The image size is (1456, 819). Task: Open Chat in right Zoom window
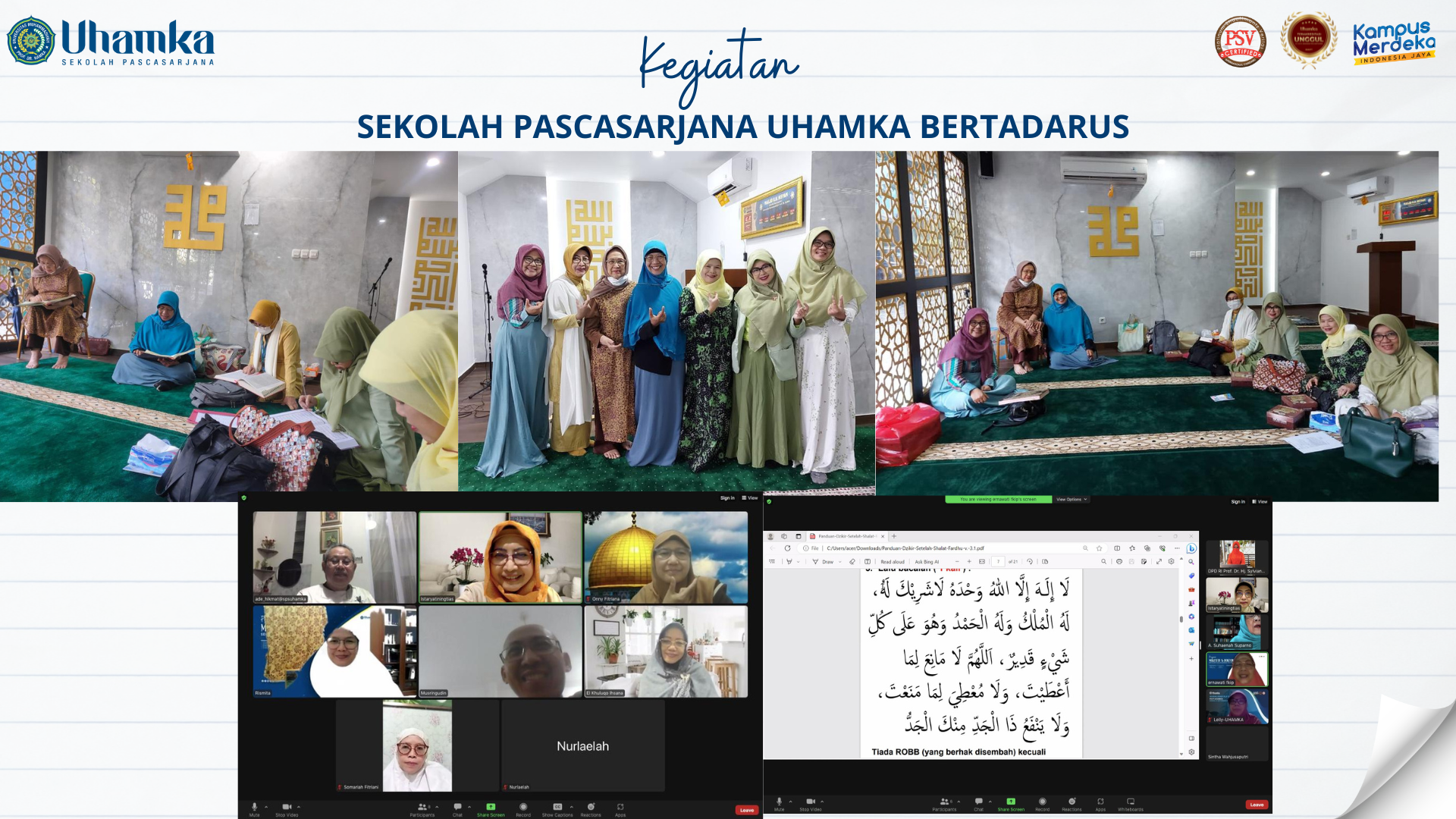pyautogui.click(x=978, y=802)
